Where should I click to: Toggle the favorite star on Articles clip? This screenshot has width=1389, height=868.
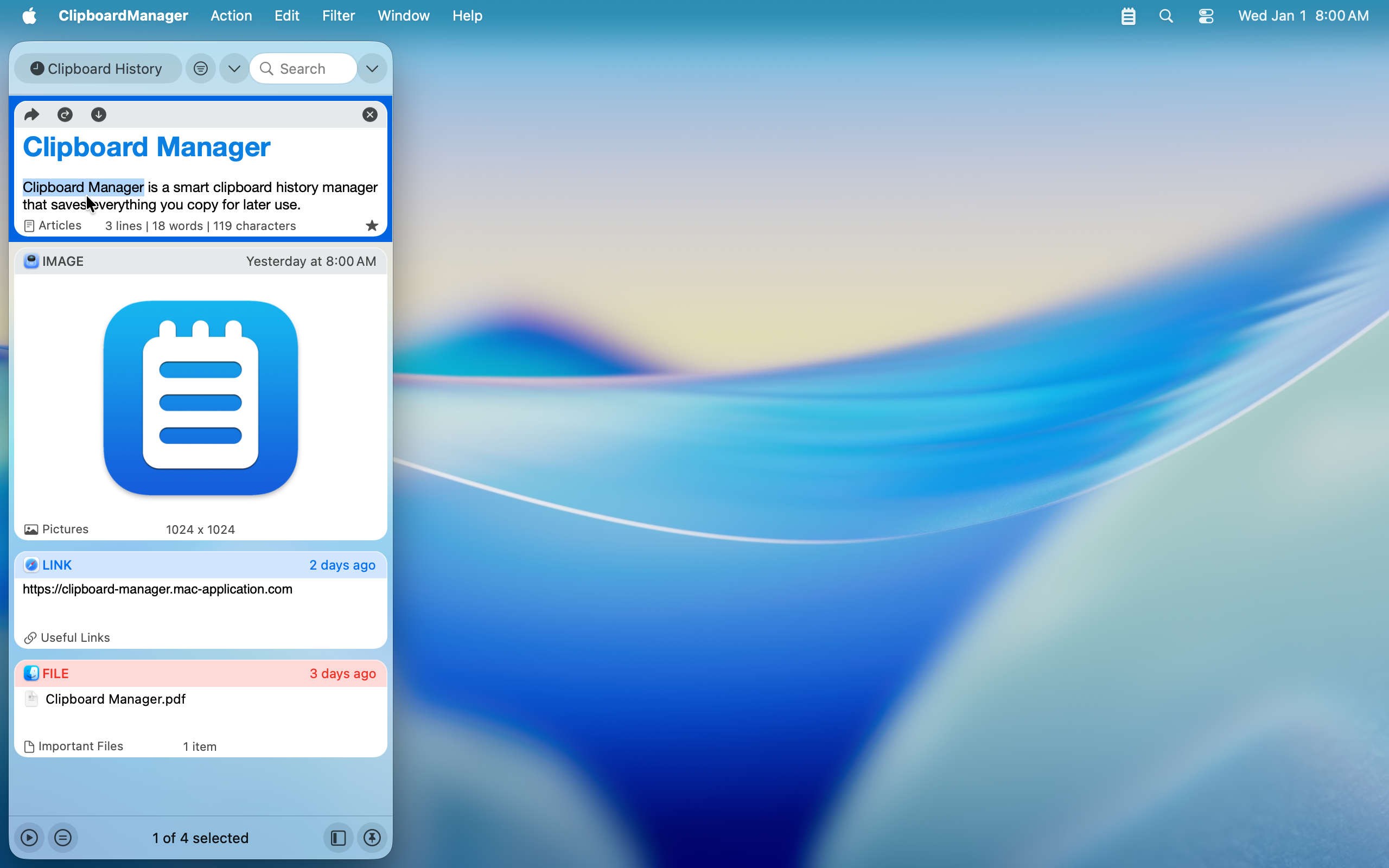click(x=372, y=226)
